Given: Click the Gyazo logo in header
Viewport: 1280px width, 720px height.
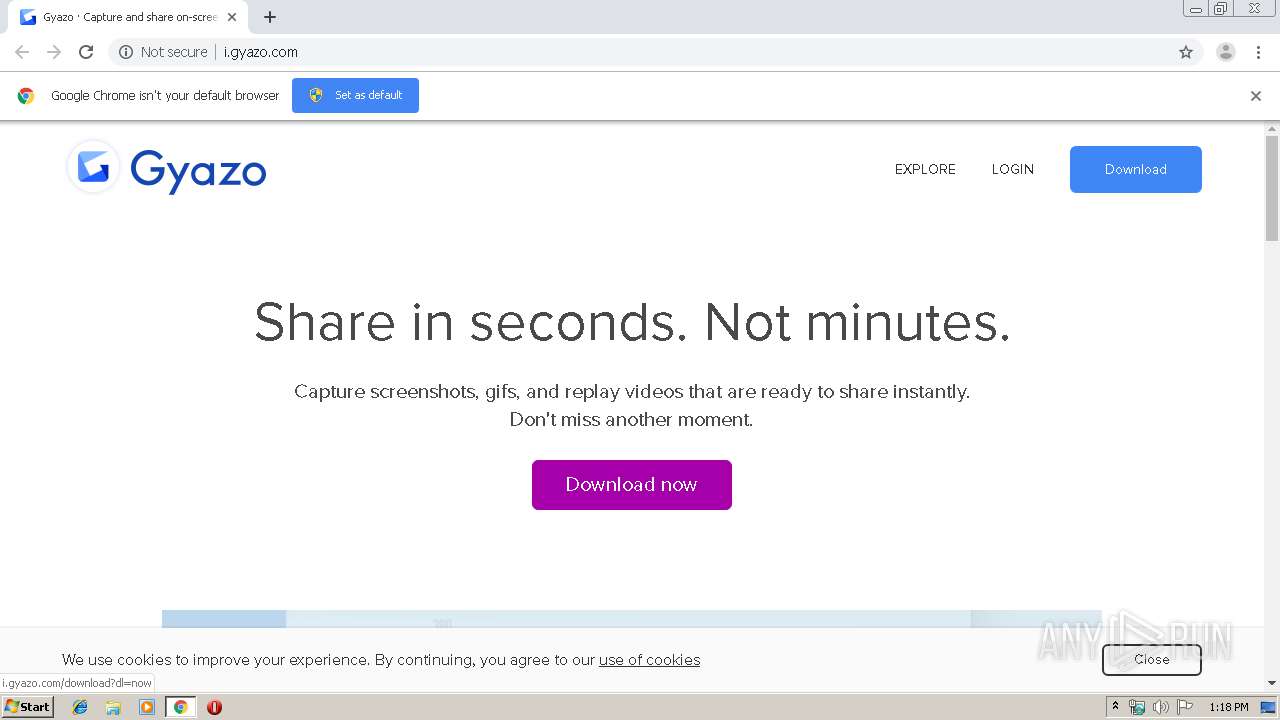Looking at the screenshot, I should [167, 167].
